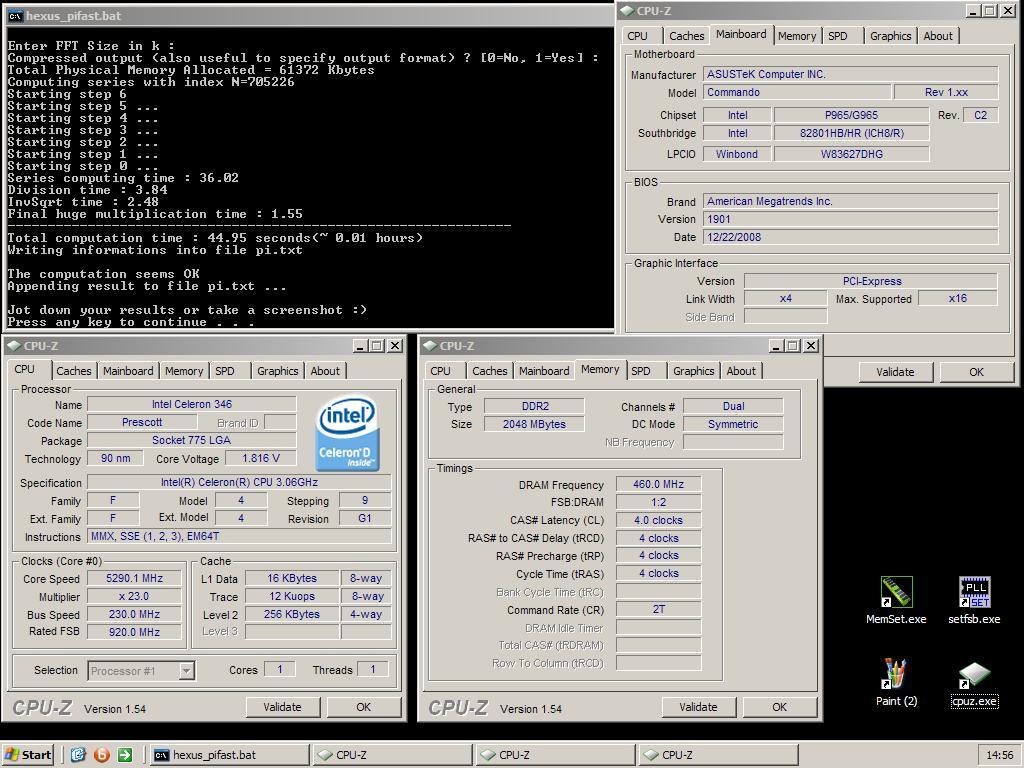Click the system tray clock showing 14:56
Screen dimensions: 1024x768
tap(1000, 755)
